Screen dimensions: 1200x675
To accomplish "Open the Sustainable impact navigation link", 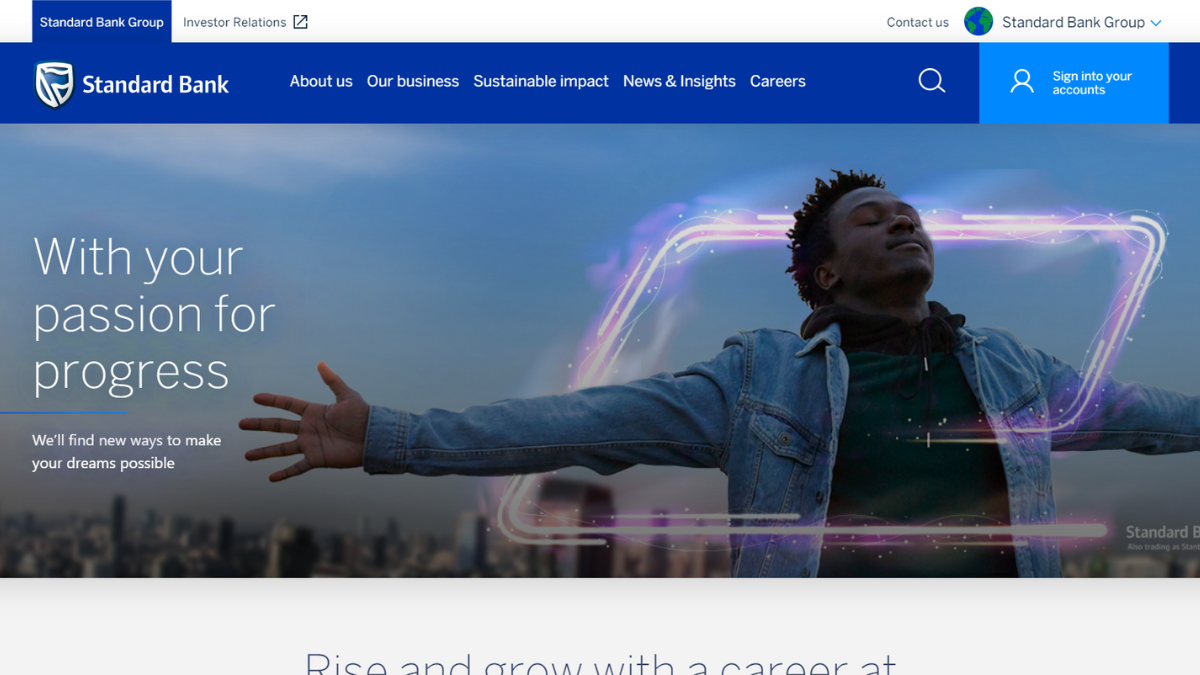I will [540, 81].
